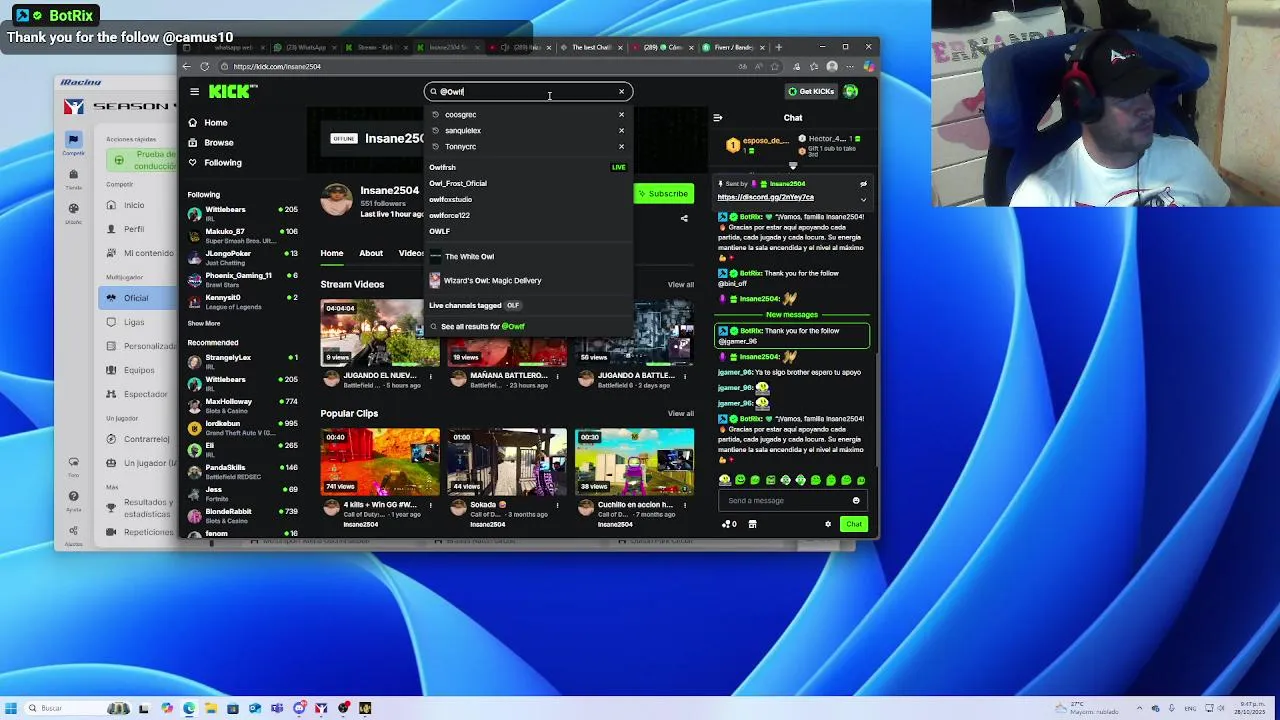
Task: Send message with Chat button
Action: [853, 524]
